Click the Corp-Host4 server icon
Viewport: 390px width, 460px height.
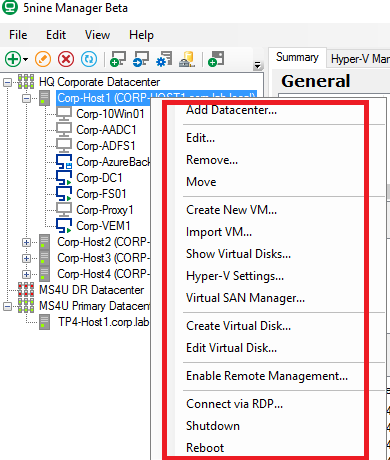point(44,274)
